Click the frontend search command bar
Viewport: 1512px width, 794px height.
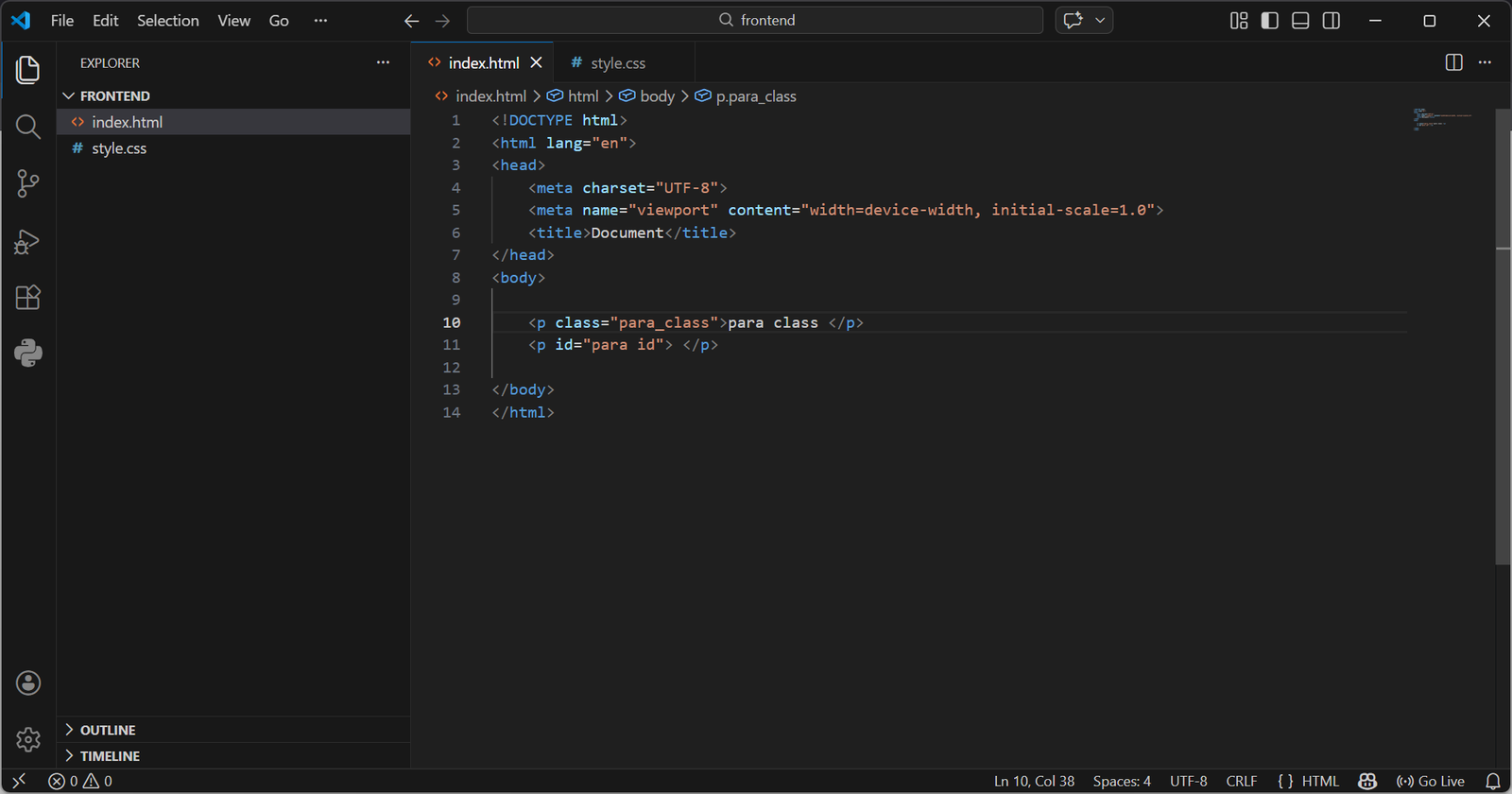pos(755,20)
